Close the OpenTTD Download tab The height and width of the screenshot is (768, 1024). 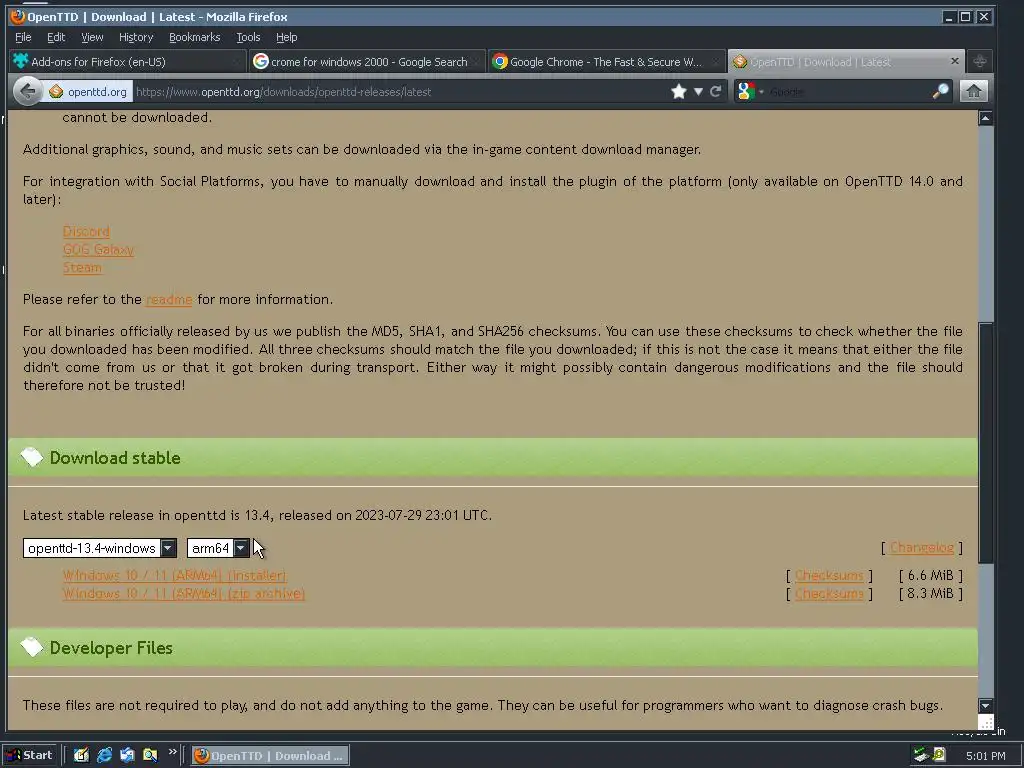[x=955, y=61]
